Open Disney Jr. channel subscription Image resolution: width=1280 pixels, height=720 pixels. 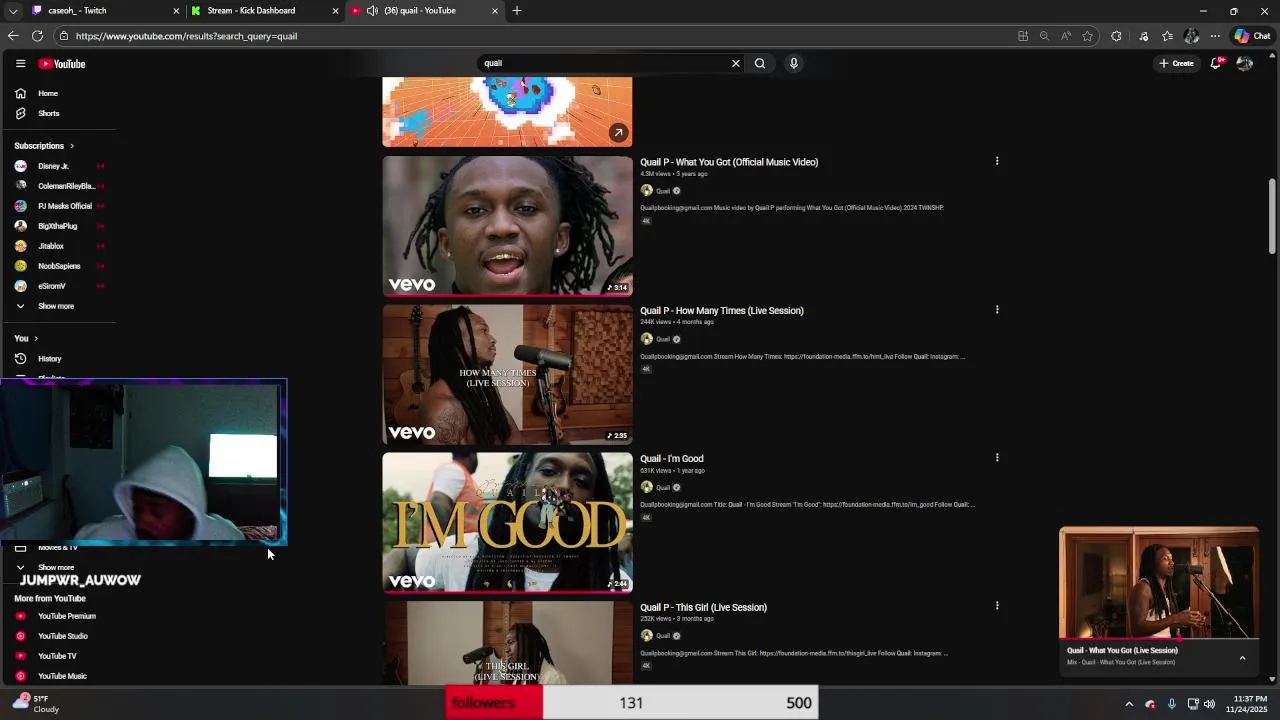(x=58, y=166)
